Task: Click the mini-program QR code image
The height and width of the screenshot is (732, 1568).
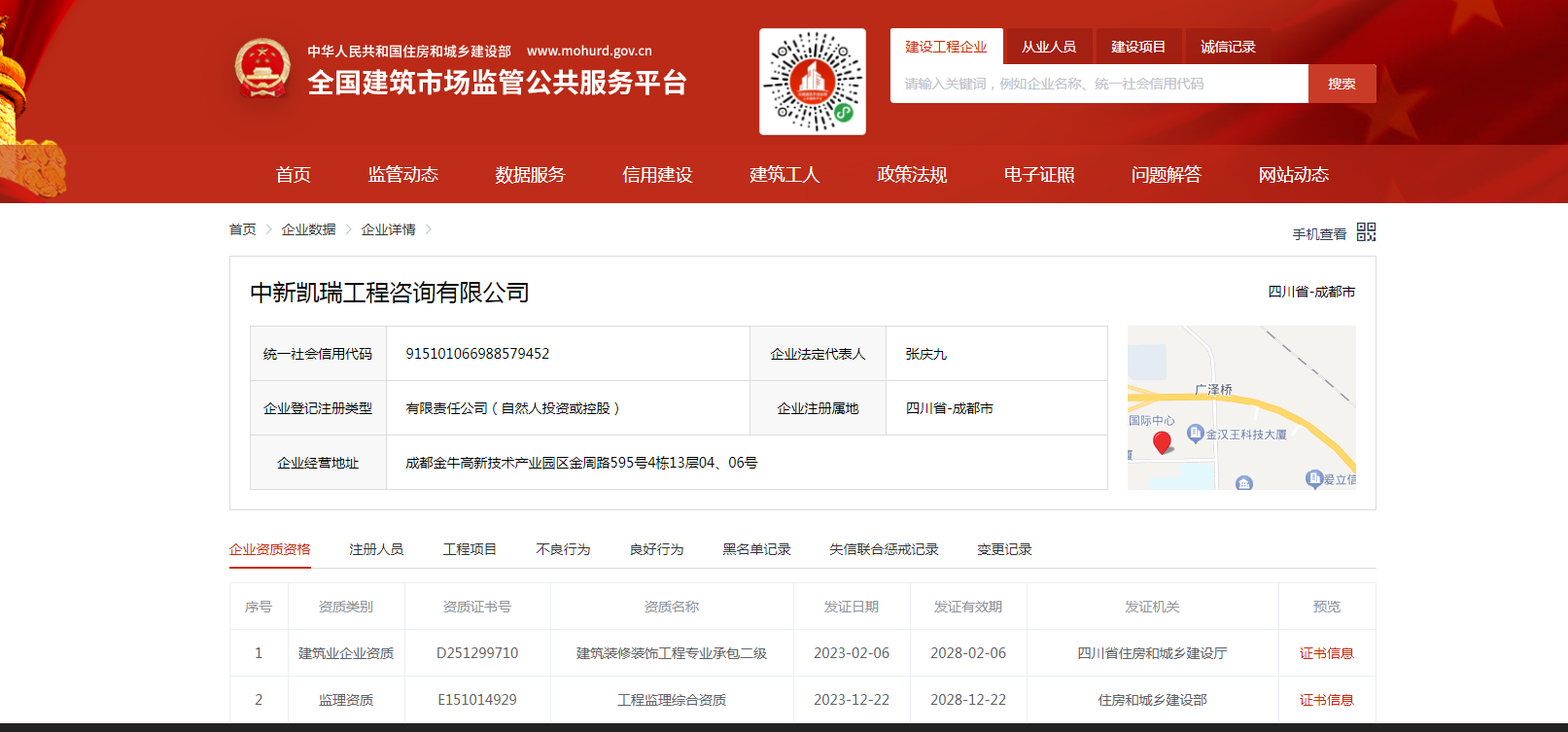Action: click(812, 82)
